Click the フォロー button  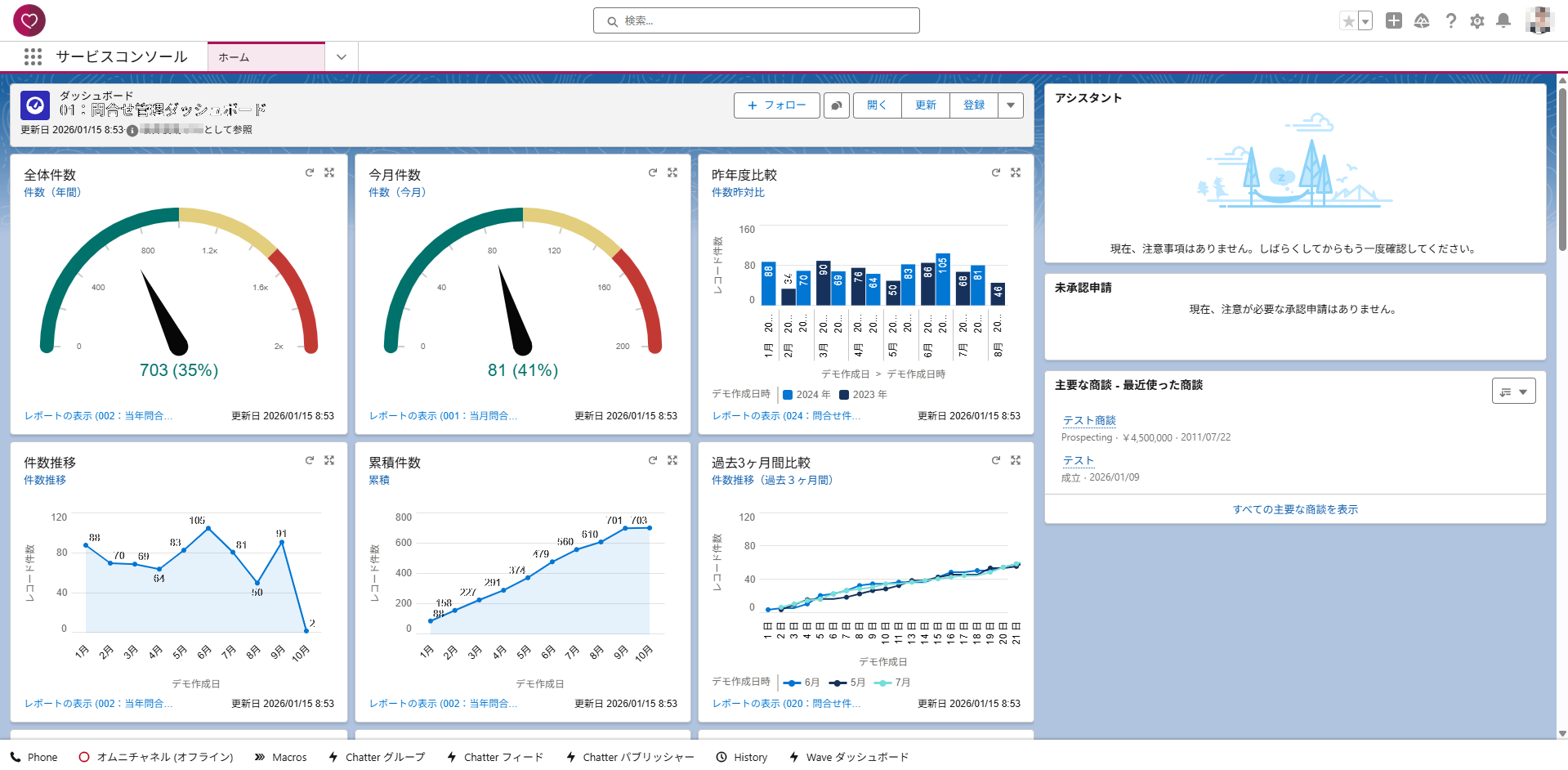[776, 105]
